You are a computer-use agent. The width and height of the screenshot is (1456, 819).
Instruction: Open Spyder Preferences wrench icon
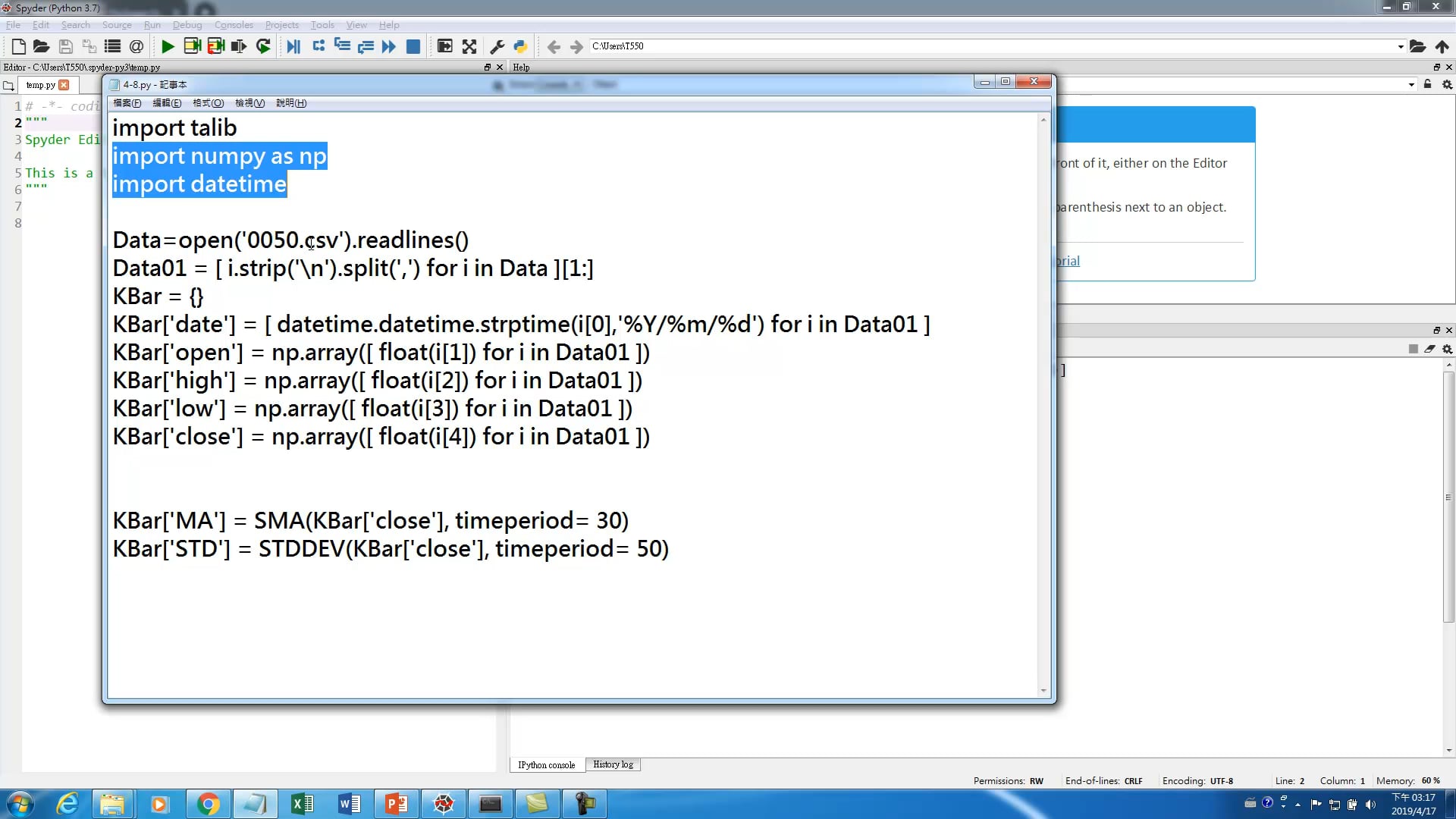[x=497, y=46]
